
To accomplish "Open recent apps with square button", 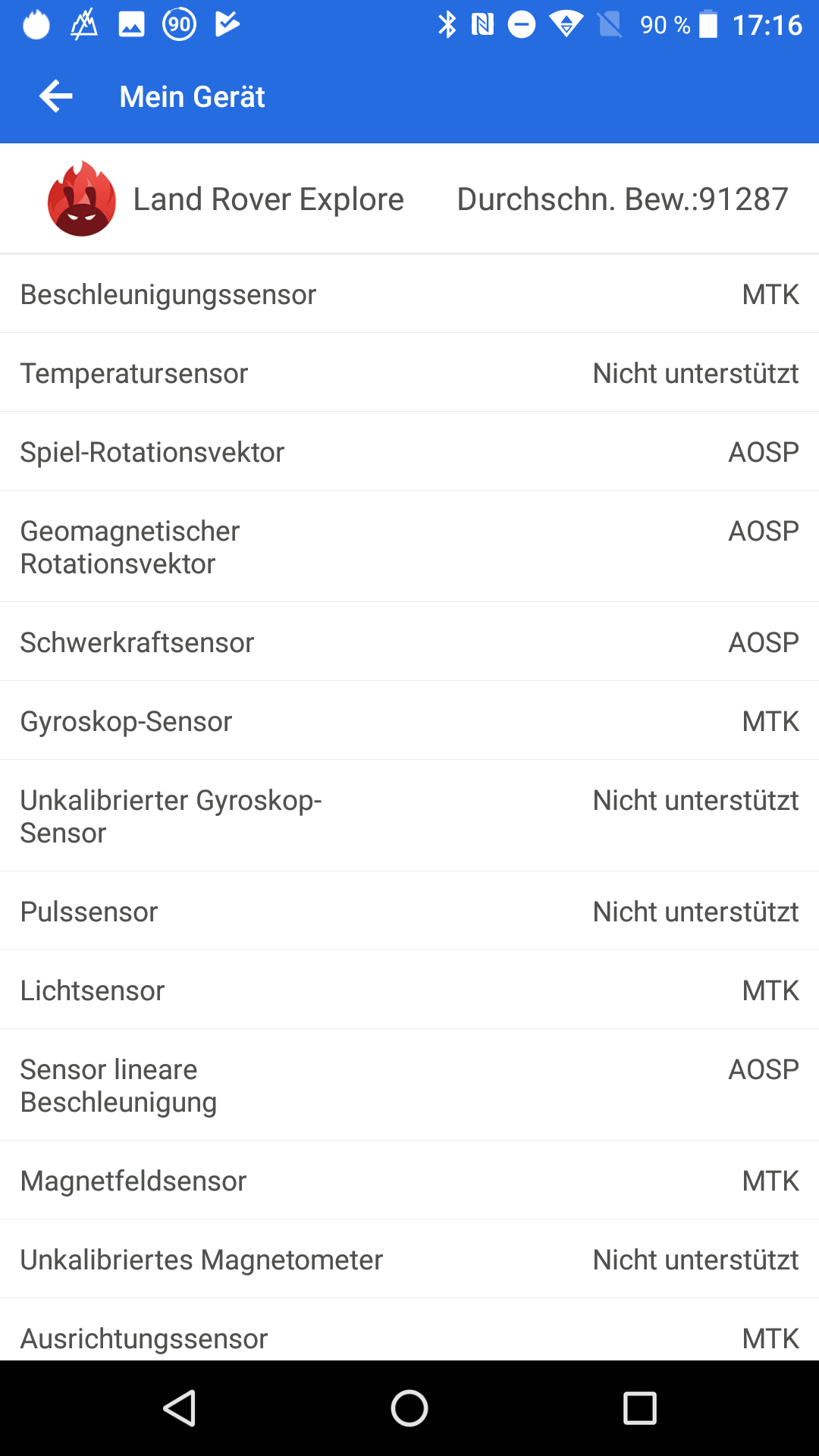I will pos(639,1408).
